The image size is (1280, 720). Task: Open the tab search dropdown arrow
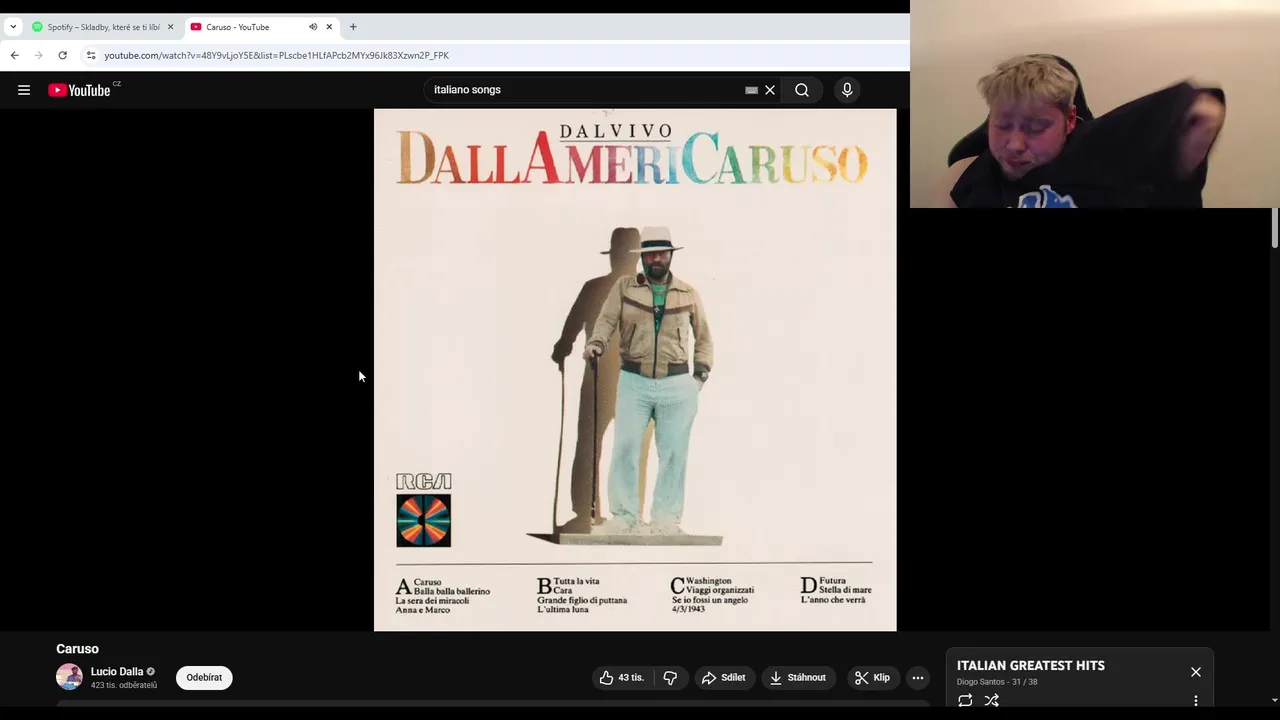[x=13, y=27]
